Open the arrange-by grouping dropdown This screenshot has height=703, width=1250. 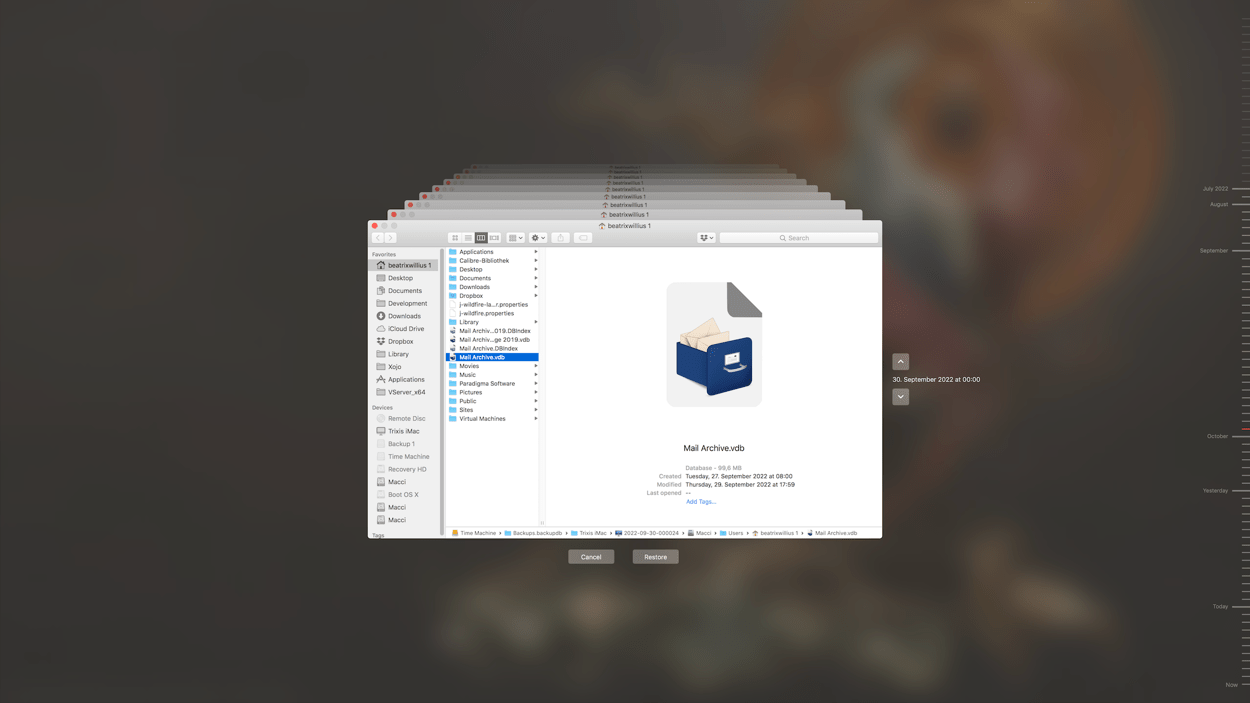click(515, 238)
